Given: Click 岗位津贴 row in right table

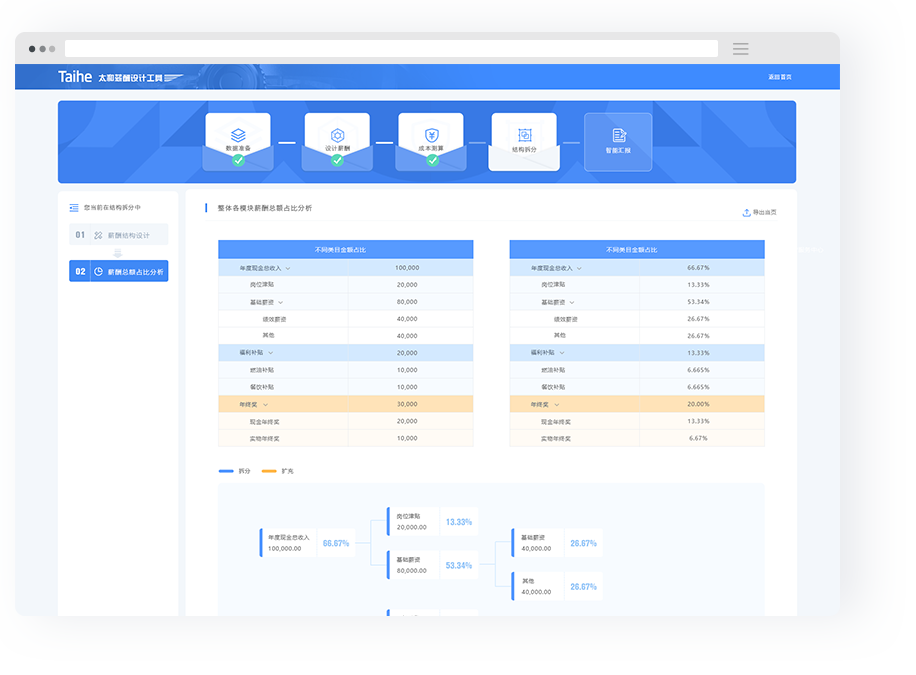Looking at the screenshot, I should 637,285.
